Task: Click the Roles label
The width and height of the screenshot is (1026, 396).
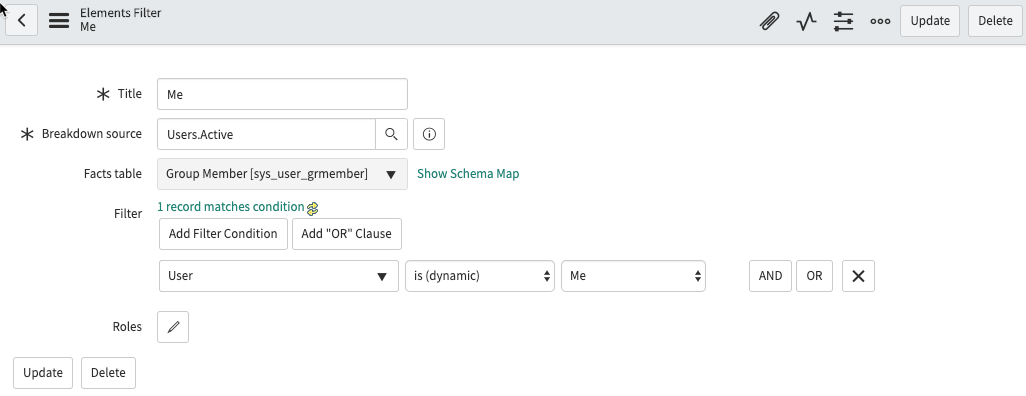Action: [127, 327]
